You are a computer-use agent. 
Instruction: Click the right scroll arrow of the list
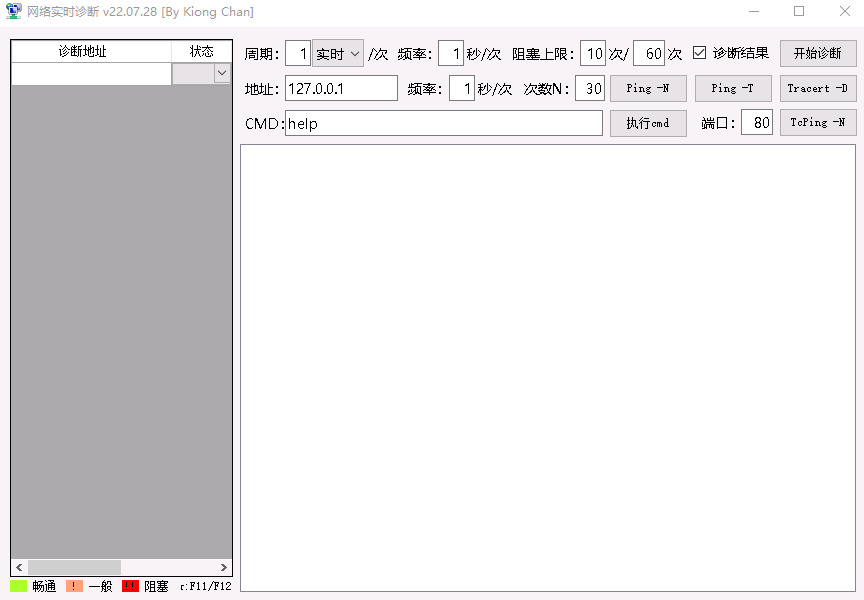(223, 567)
